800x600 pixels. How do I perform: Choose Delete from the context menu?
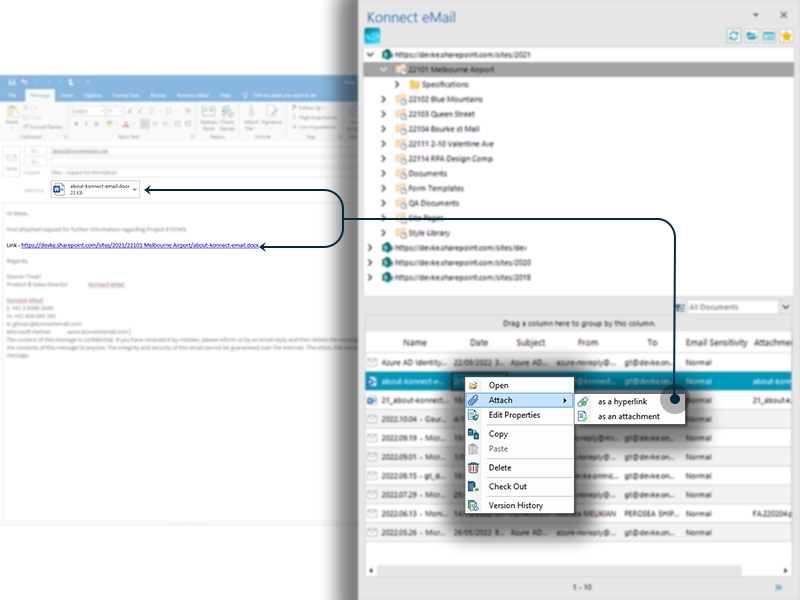click(519, 467)
